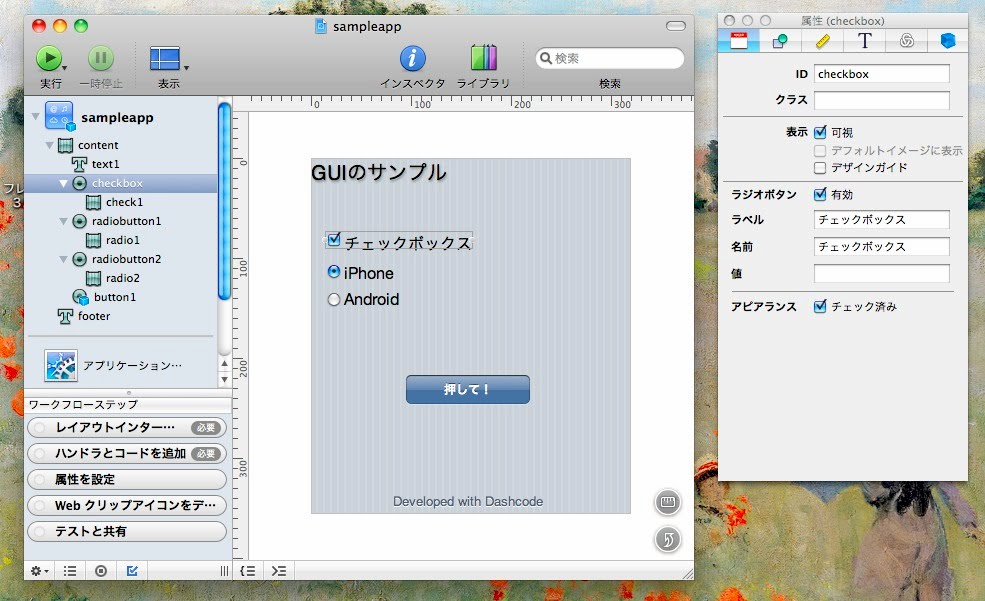
Task: Open the blue cube Behaviors inspector tab
Action: 947,41
